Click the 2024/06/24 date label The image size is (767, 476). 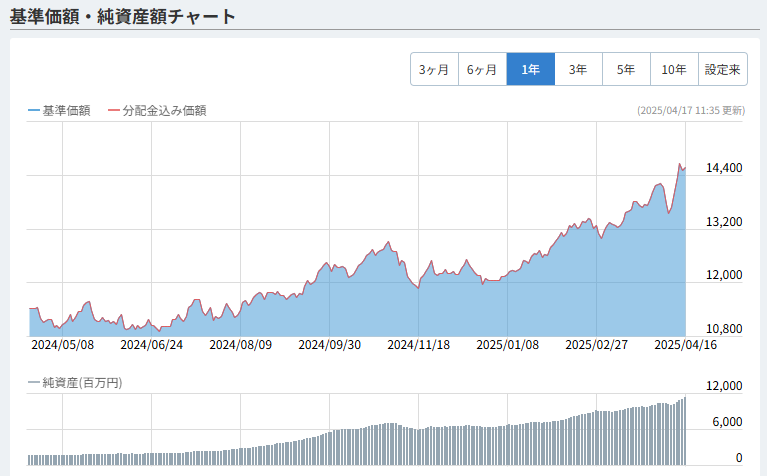[x=152, y=345]
